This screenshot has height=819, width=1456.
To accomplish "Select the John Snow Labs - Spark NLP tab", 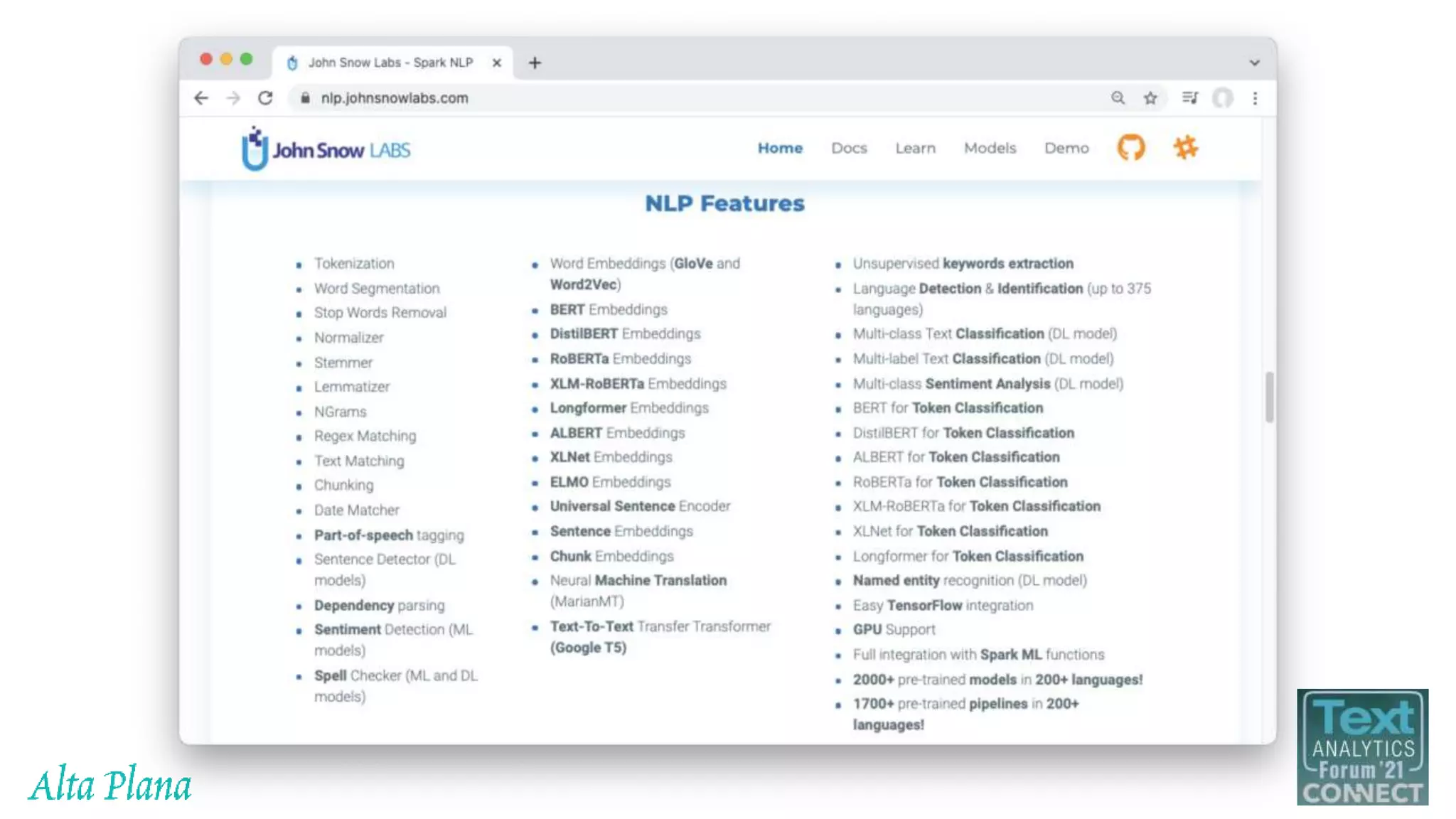I will (390, 63).
